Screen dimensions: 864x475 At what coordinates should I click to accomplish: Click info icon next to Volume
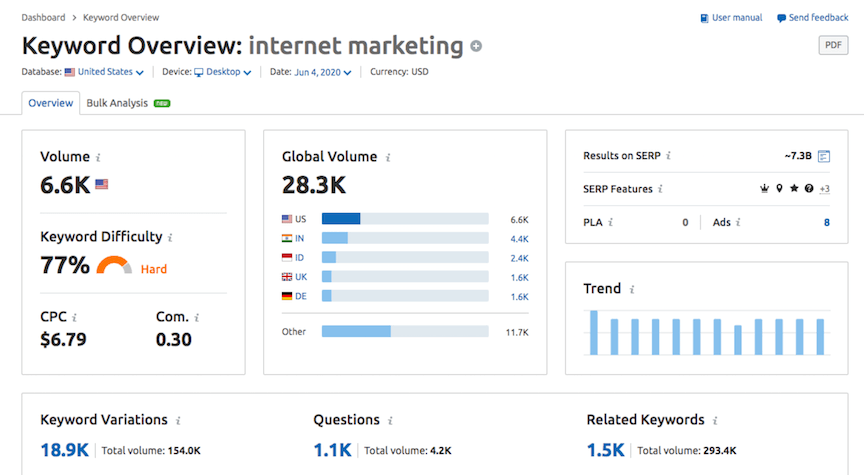98,158
